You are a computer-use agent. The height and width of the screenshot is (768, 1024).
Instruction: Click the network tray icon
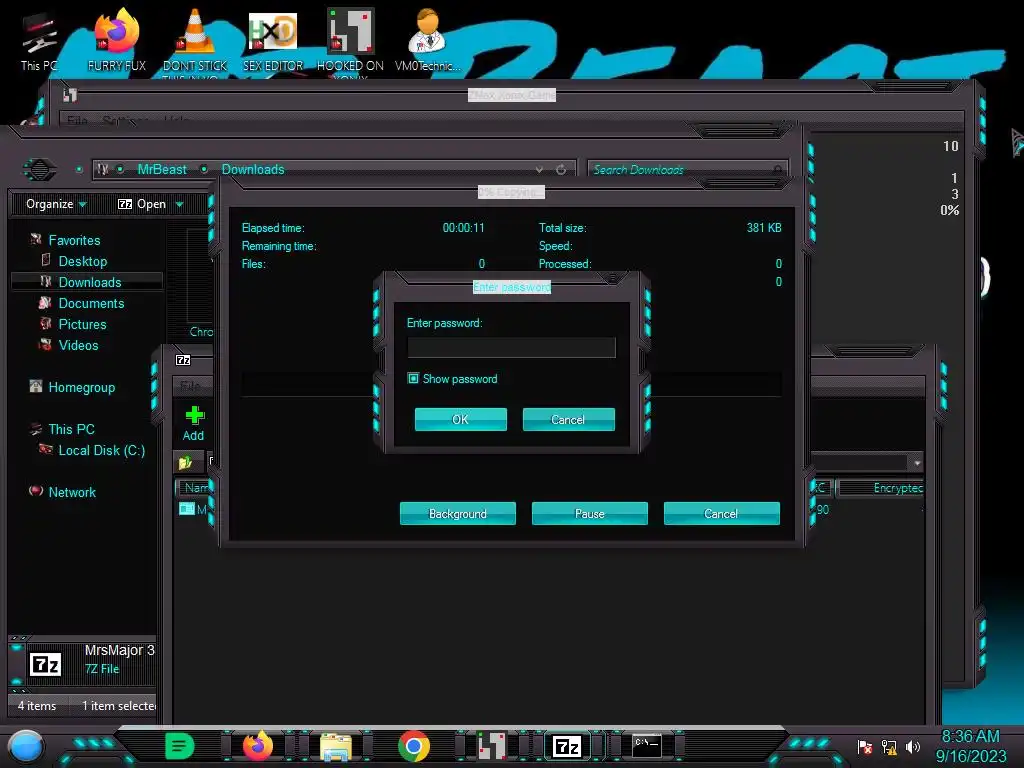coord(889,746)
